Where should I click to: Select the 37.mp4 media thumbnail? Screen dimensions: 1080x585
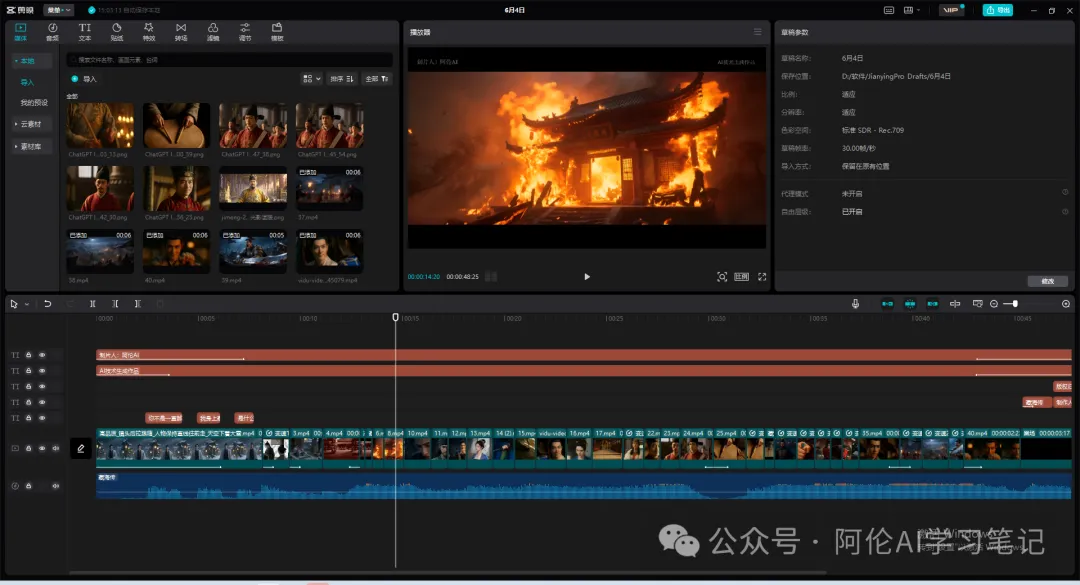(x=329, y=188)
